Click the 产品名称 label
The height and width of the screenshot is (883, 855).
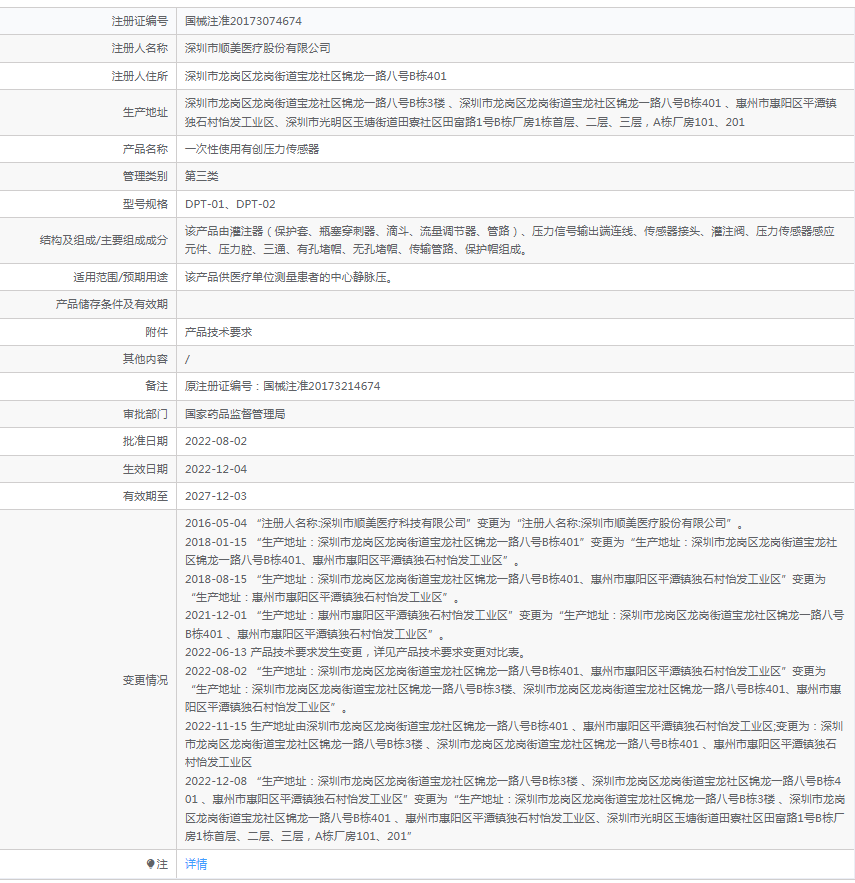[145, 149]
